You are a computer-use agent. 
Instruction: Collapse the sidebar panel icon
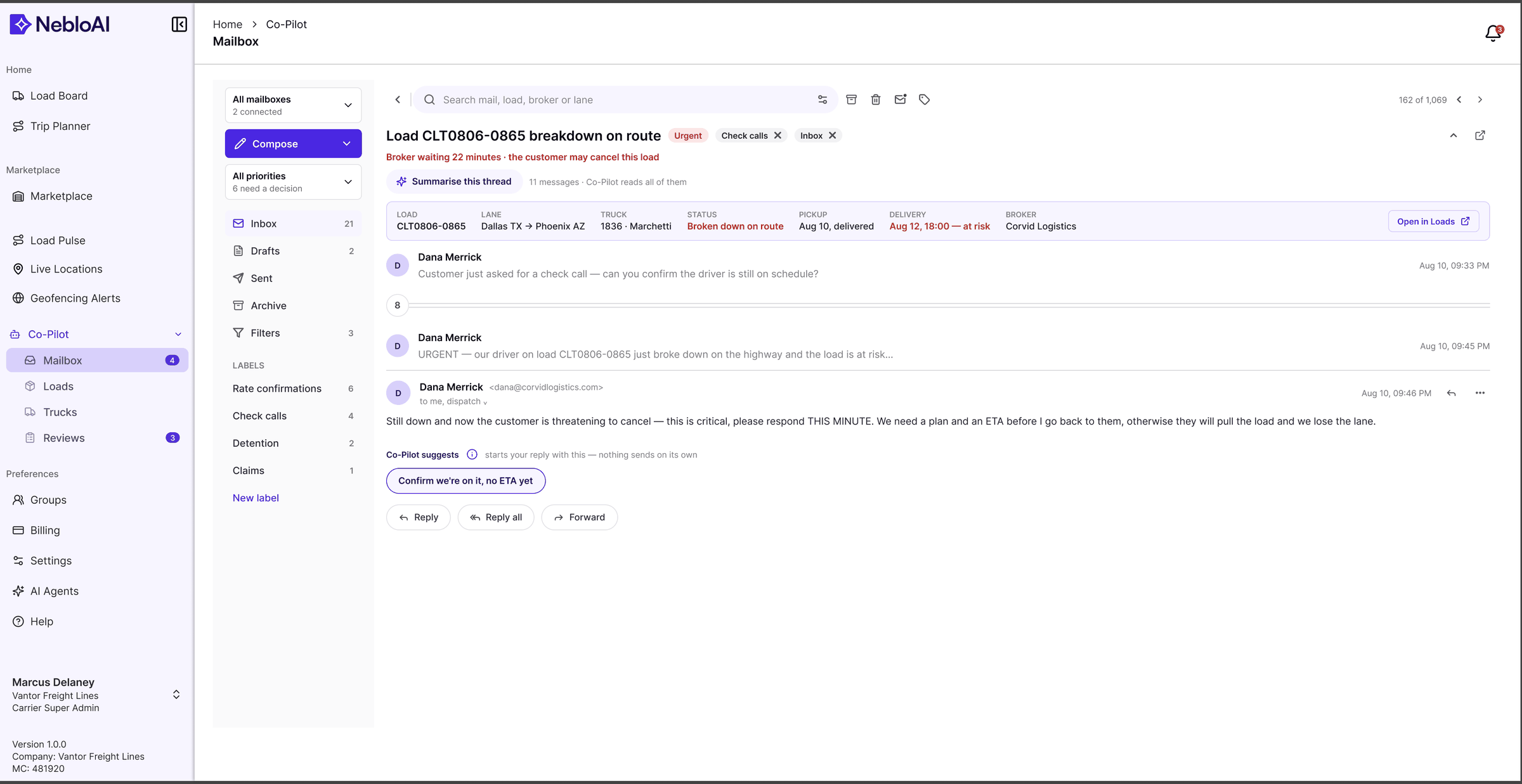[x=179, y=24]
